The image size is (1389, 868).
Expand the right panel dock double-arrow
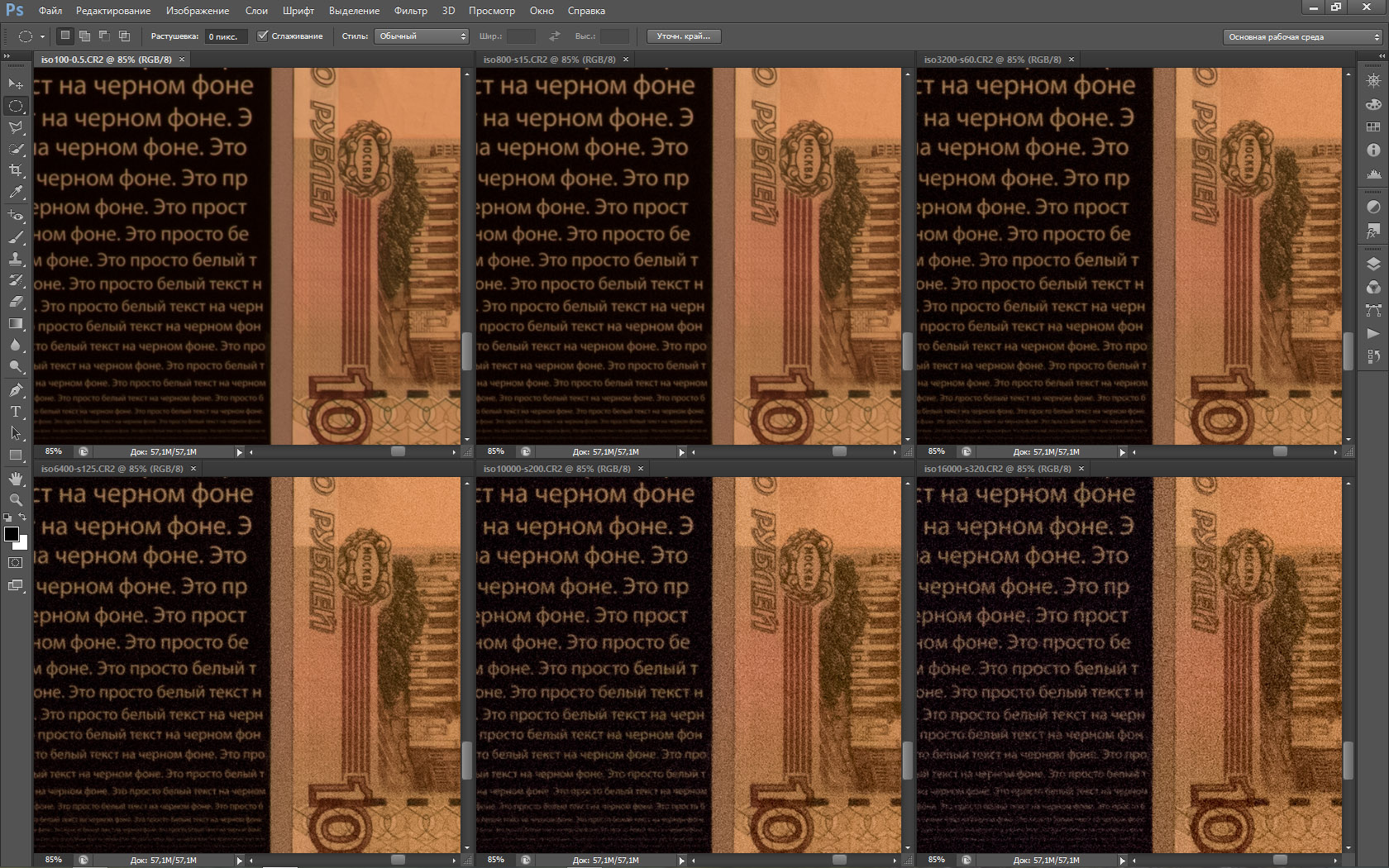click(1381, 56)
